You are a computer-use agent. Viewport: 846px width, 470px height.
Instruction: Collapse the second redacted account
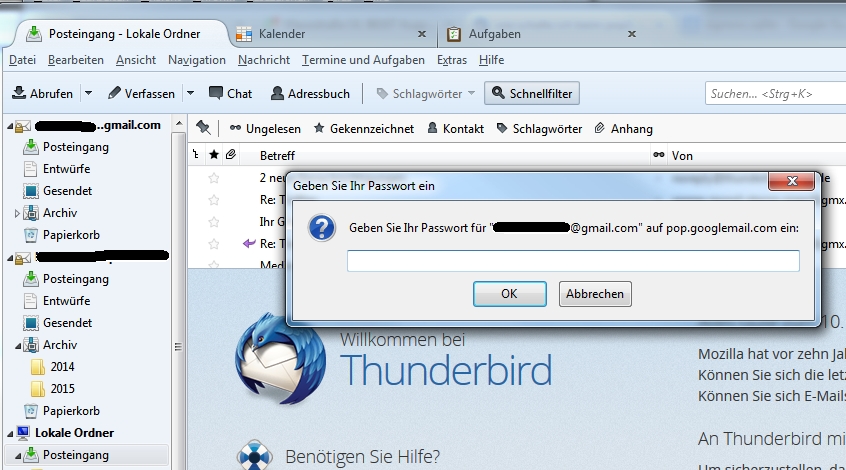[x=10, y=258]
